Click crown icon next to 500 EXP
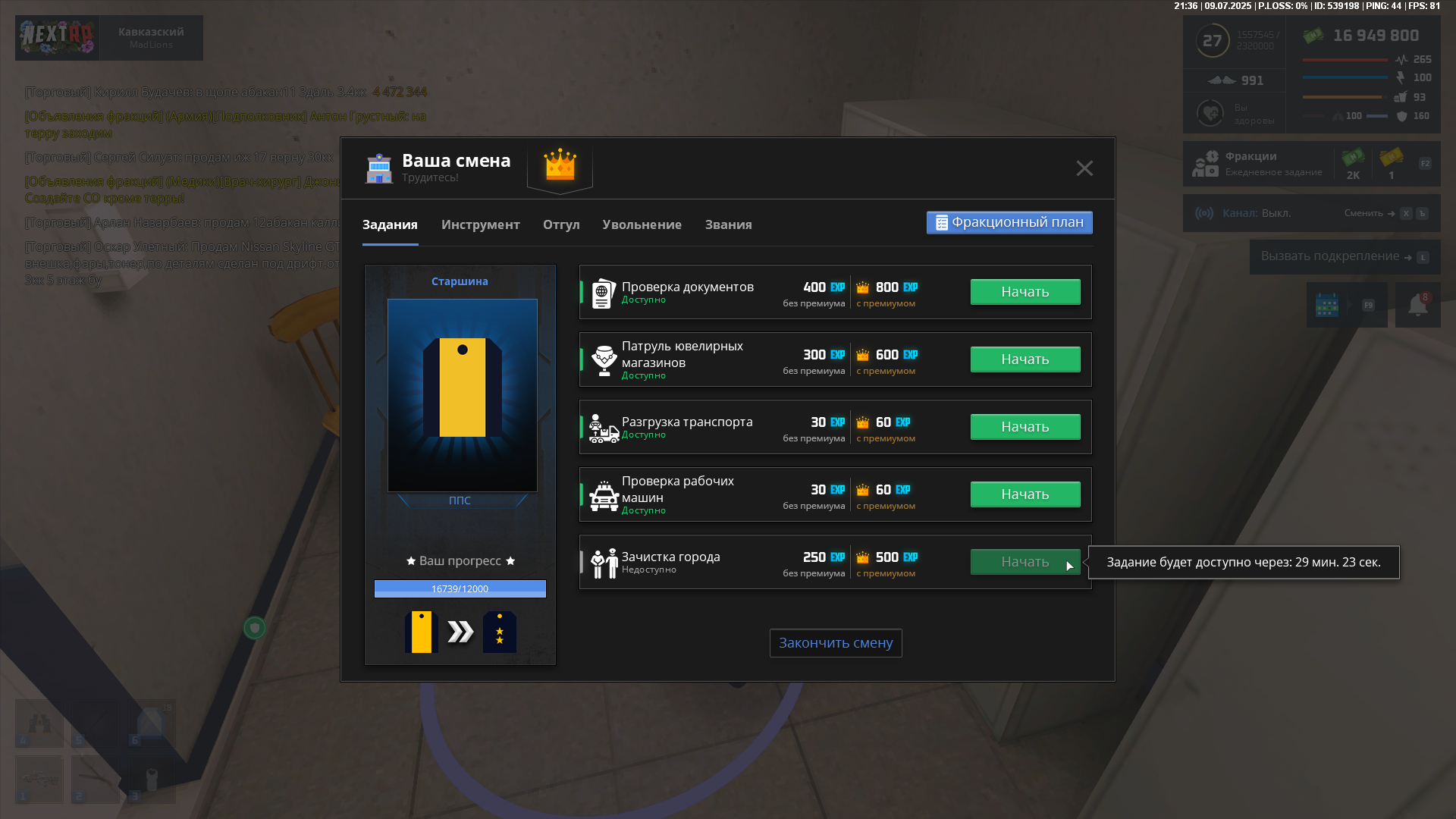Image resolution: width=1456 pixels, height=819 pixels. pyautogui.click(x=863, y=557)
